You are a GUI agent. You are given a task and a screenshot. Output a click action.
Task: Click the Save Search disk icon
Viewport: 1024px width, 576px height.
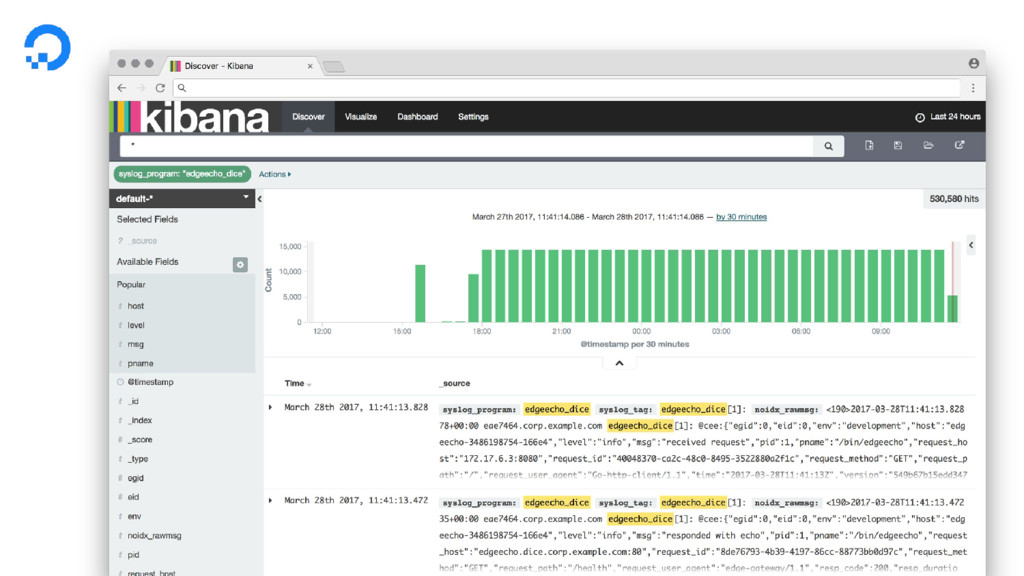pos(898,146)
